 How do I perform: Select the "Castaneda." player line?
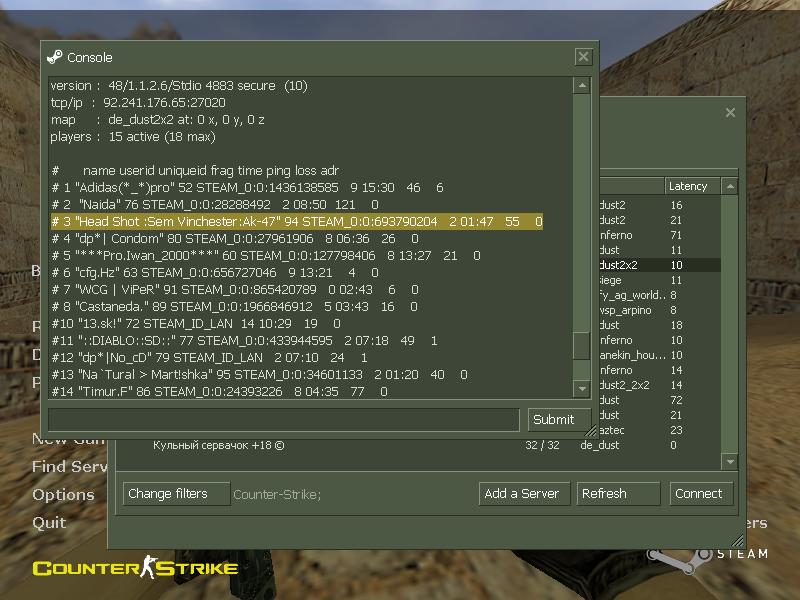pos(234,307)
